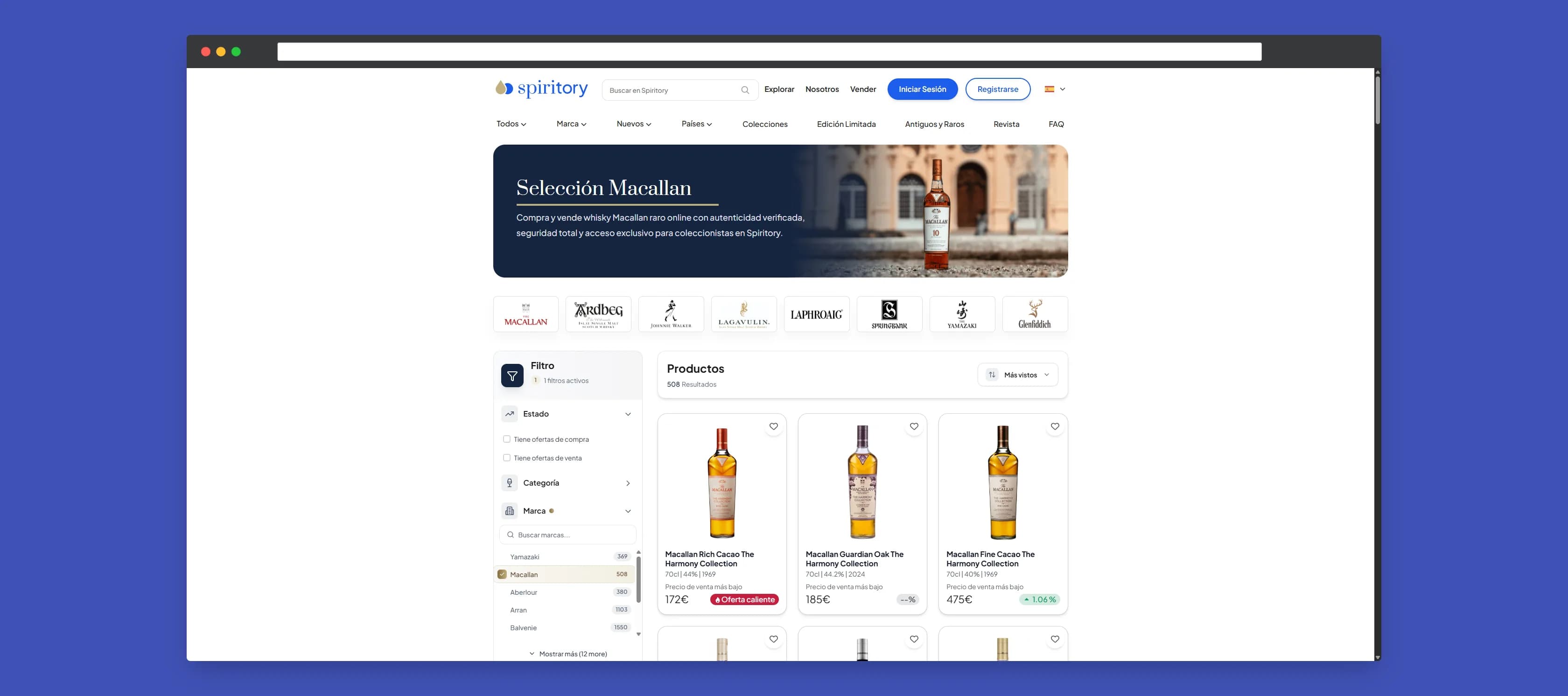The height and width of the screenshot is (696, 1568).
Task: Click the search magnifier icon
Action: coord(744,90)
